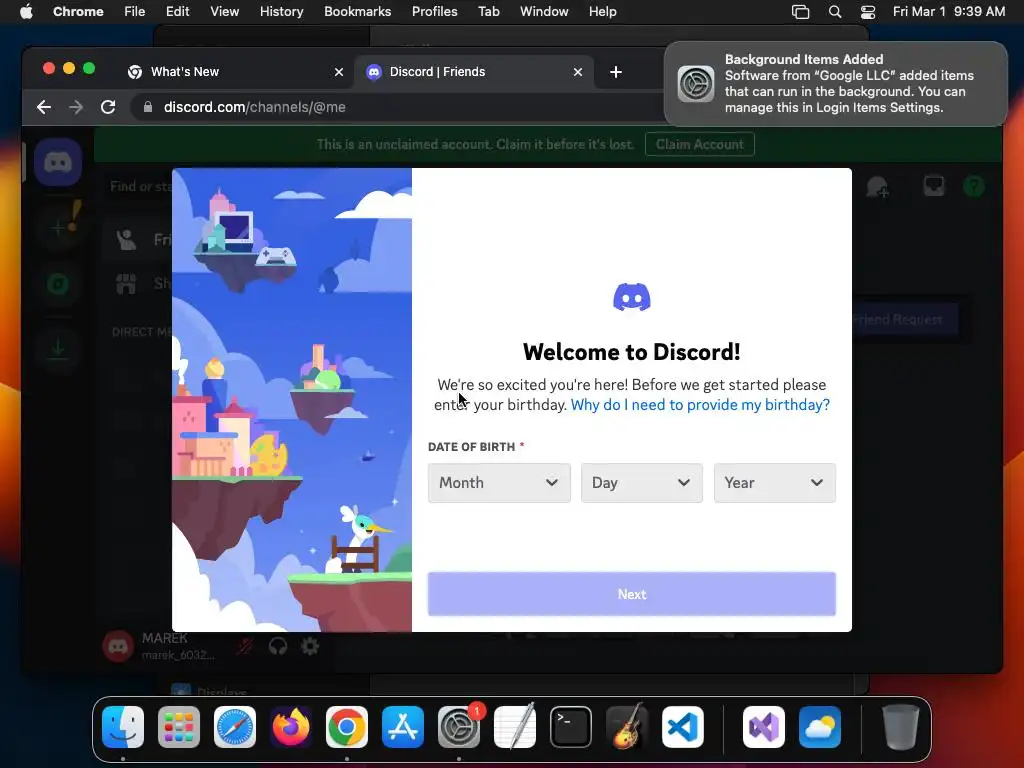This screenshot has width=1024, height=768.
Task: Open the Chrome application menu
Action: coord(78,12)
